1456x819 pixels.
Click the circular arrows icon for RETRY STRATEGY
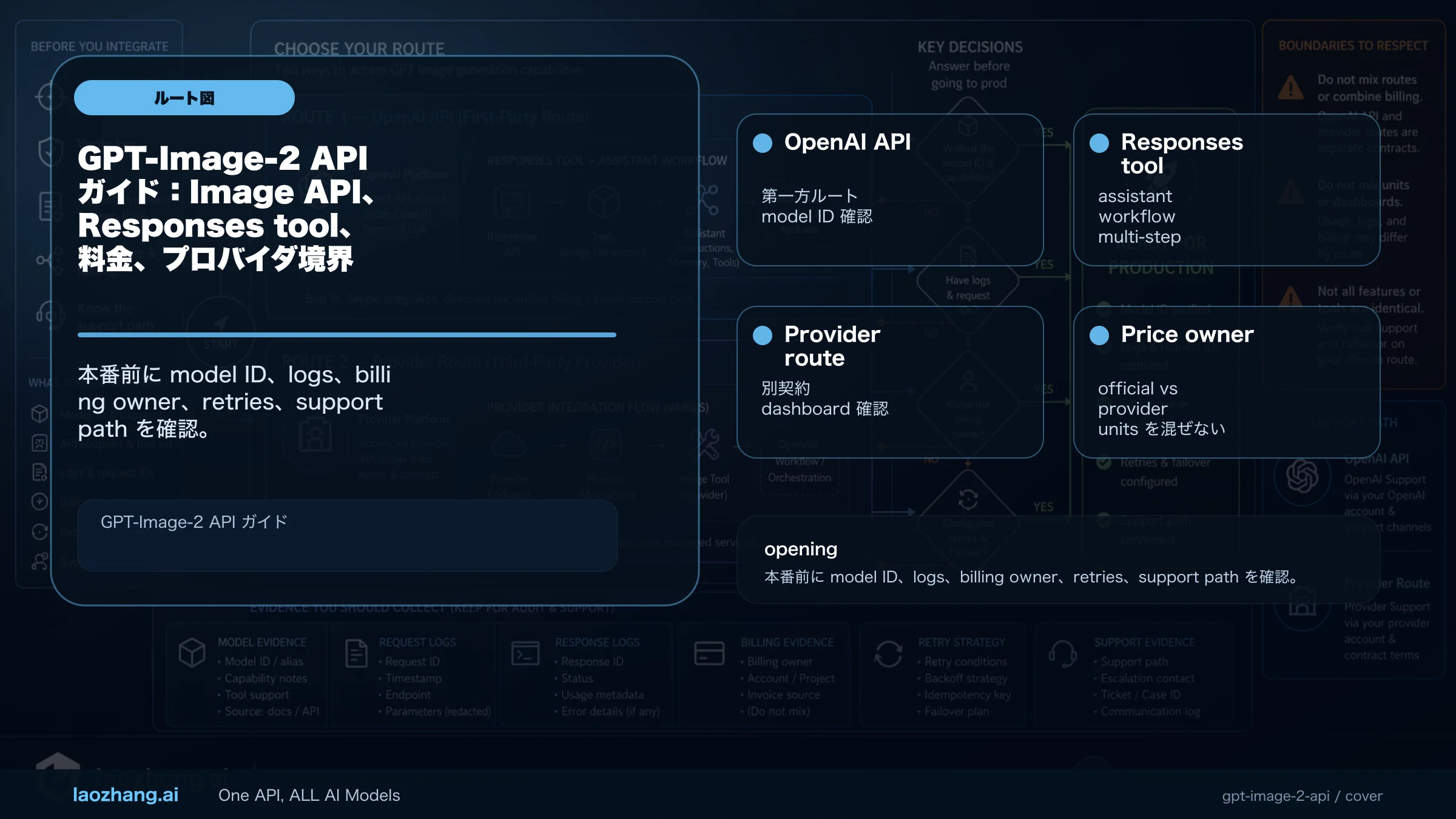[890, 653]
